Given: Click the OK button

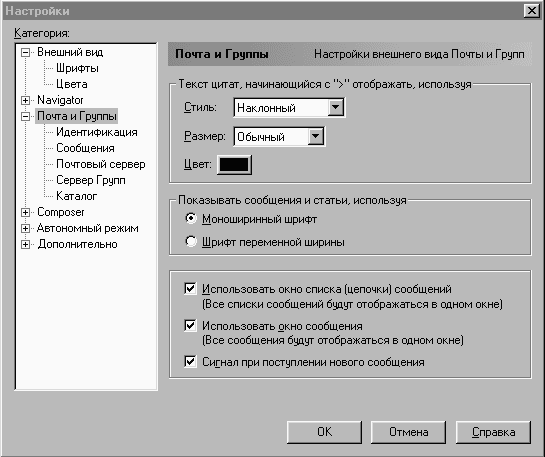Looking at the screenshot, I should [x=324, y=432].
